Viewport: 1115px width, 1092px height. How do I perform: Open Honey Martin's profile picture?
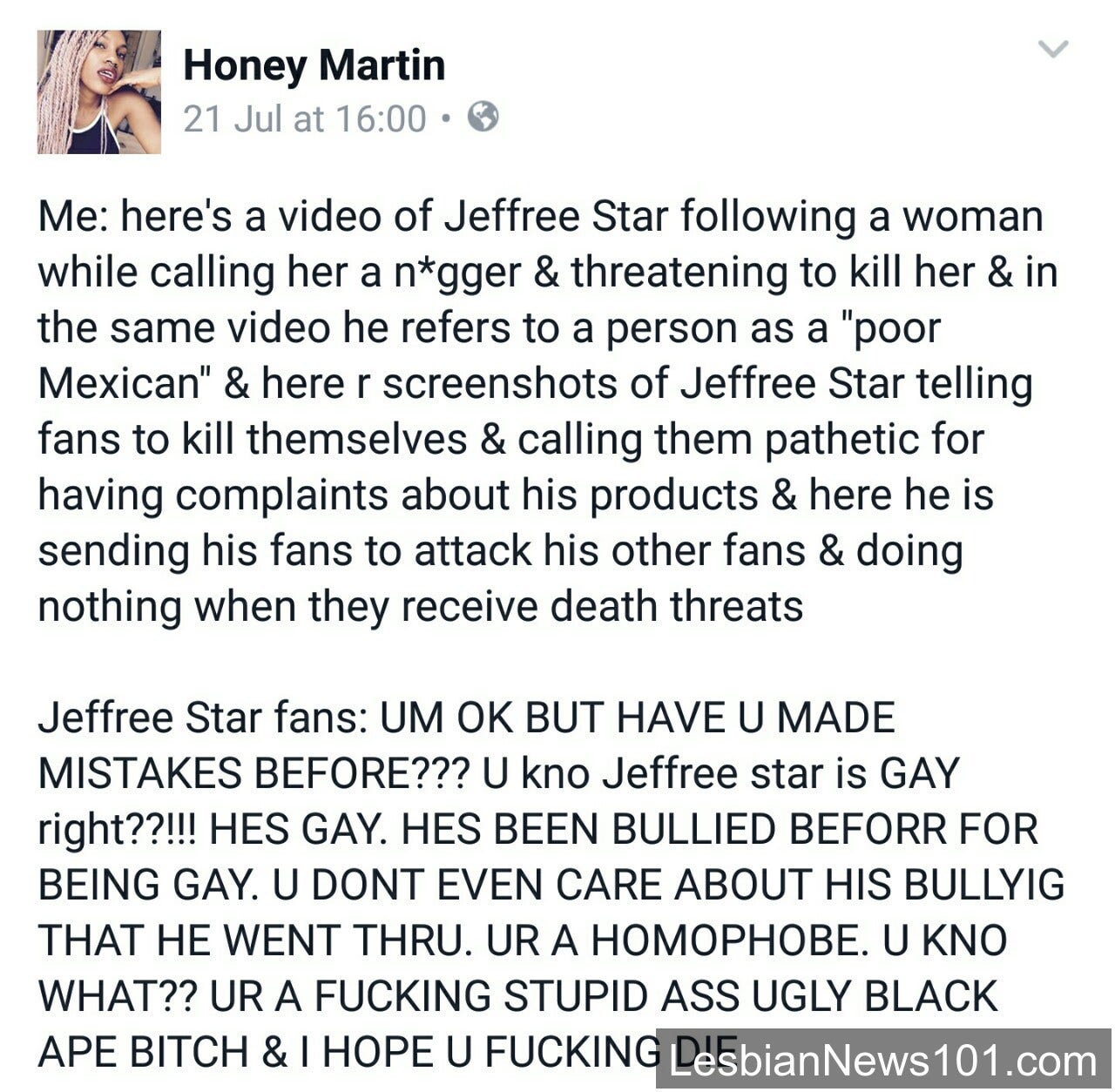tap(99, 92)
